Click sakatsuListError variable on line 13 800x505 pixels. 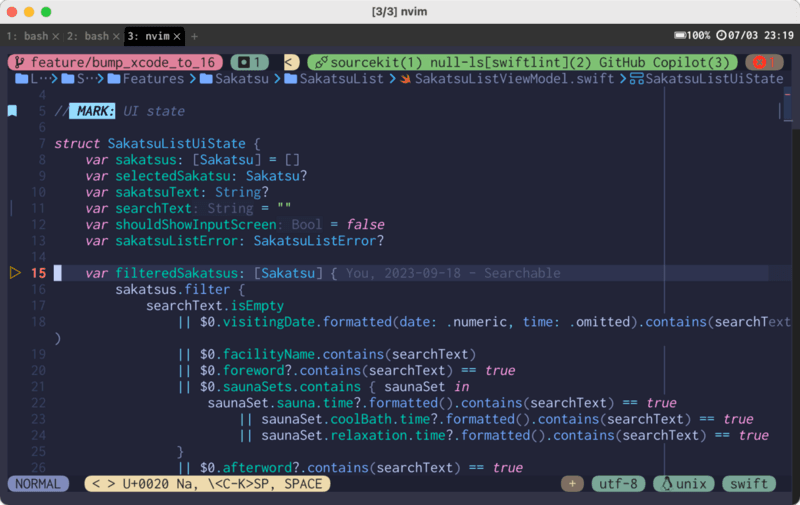pos(176,241)
